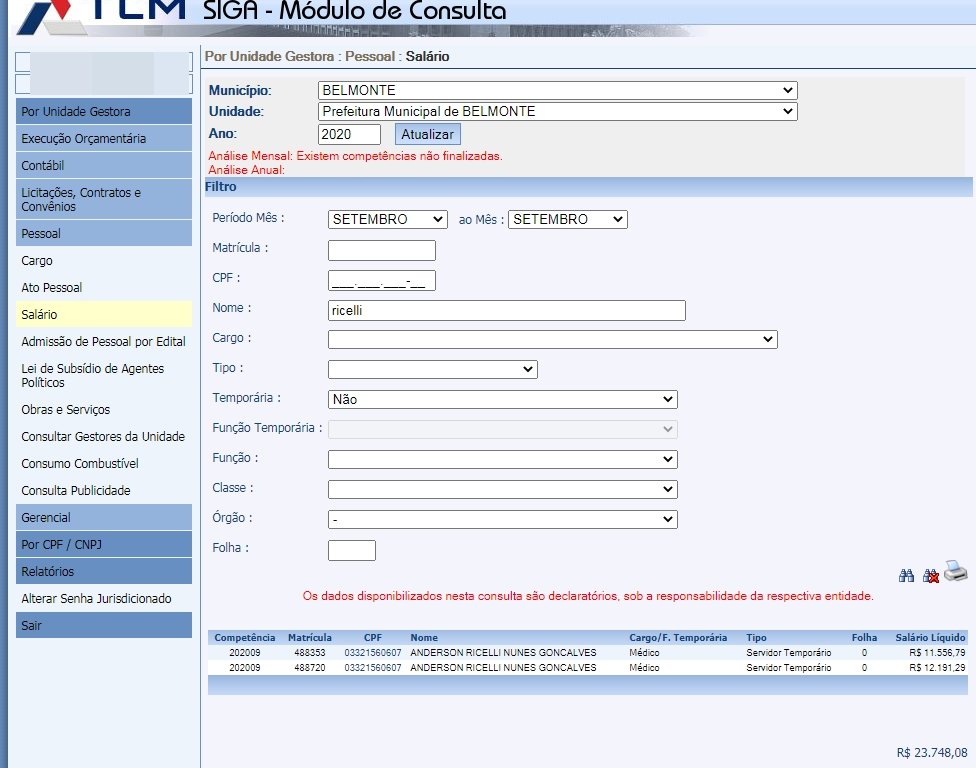Open the Temporária dropdown set to Não

coord(502,399)
